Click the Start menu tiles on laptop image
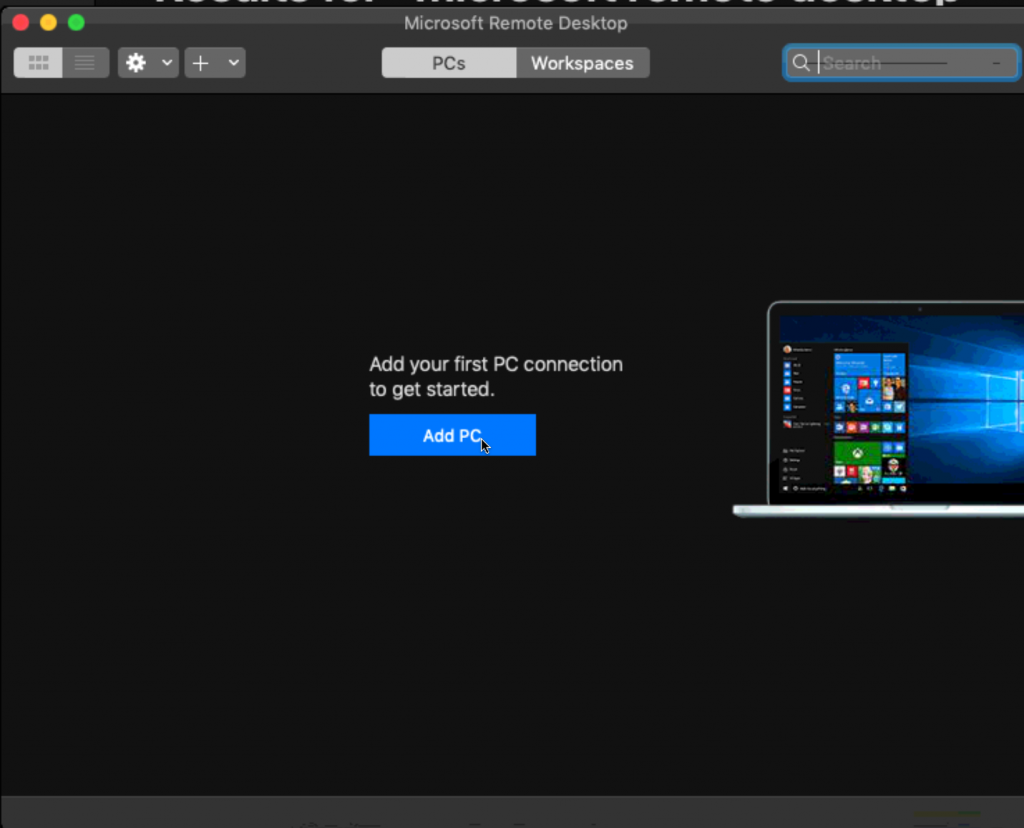This screenshot has width=1024, height=828. (x=868, y=390)
